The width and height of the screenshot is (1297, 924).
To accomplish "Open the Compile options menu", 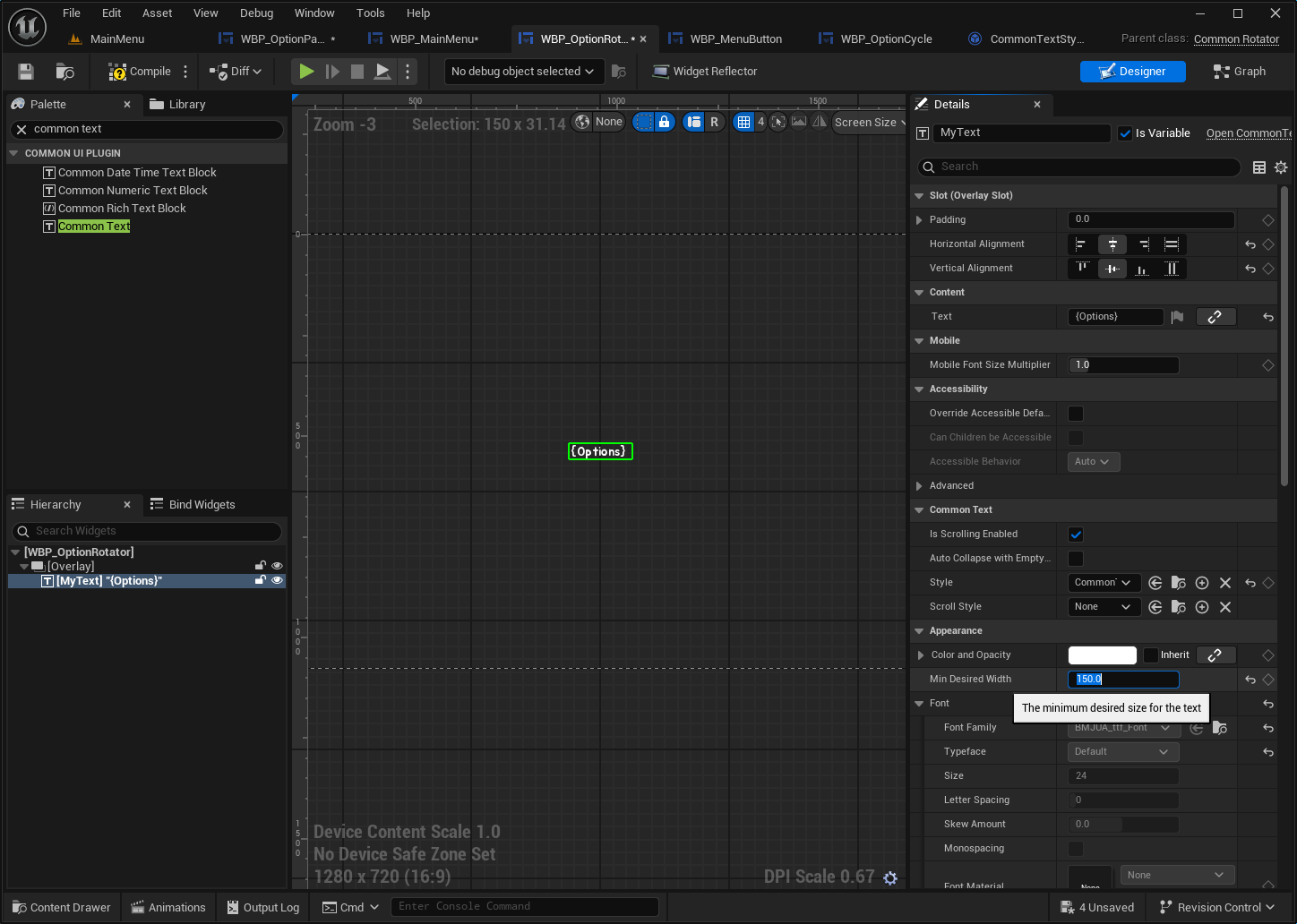I will 185,72.
